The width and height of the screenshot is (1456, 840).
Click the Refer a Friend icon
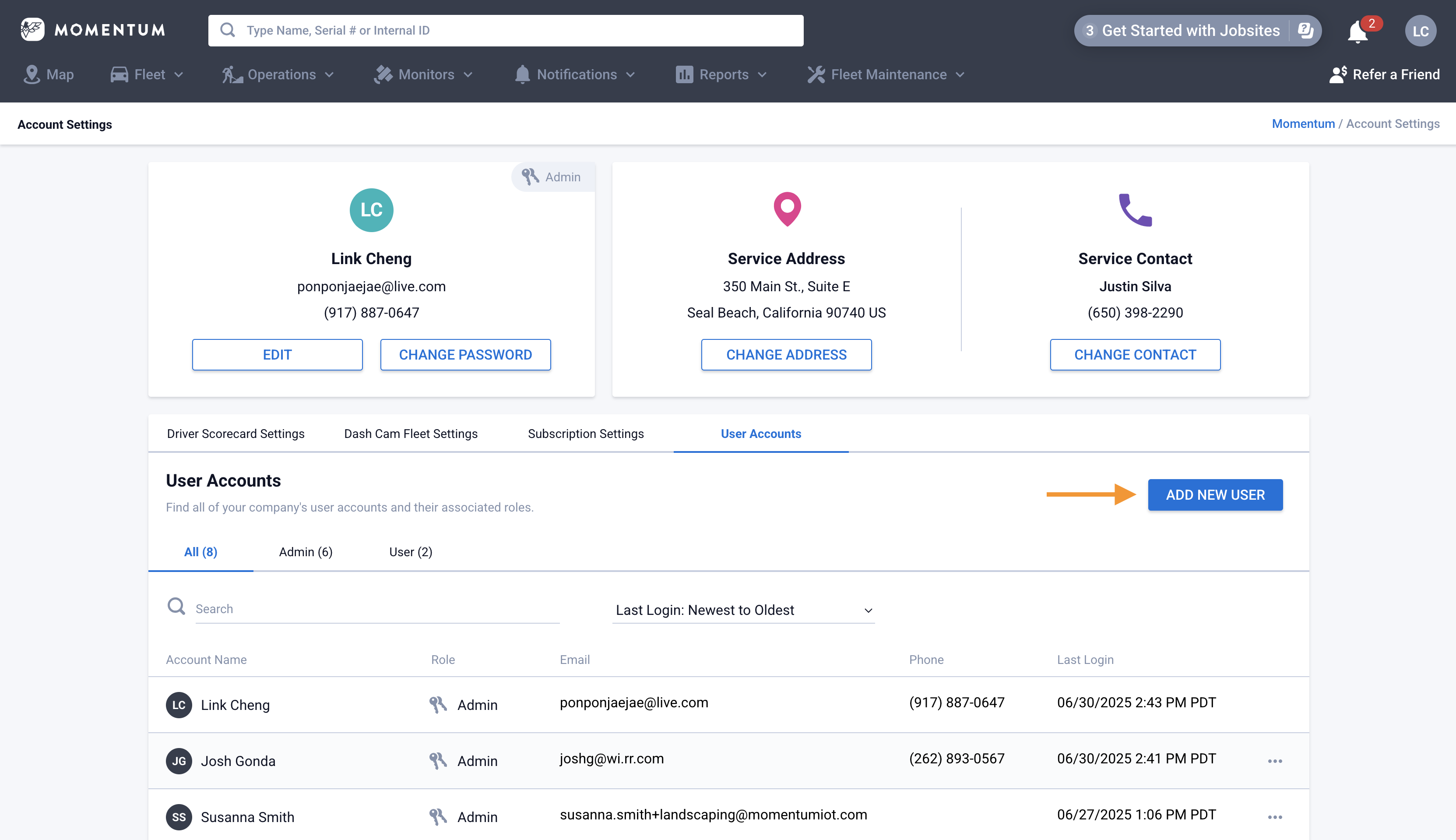click(1338, 74)
